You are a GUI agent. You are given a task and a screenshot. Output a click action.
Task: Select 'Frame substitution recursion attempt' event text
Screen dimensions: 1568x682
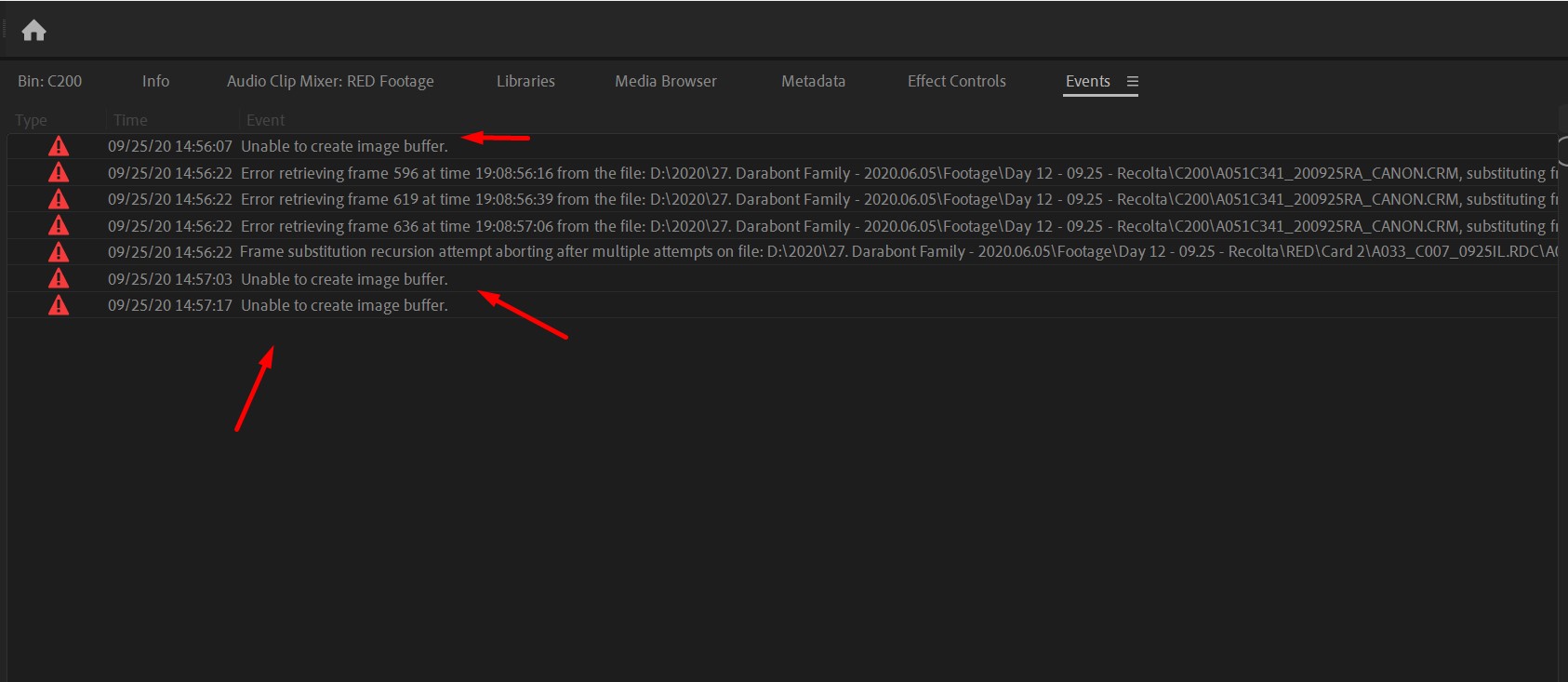pos(897,252)
